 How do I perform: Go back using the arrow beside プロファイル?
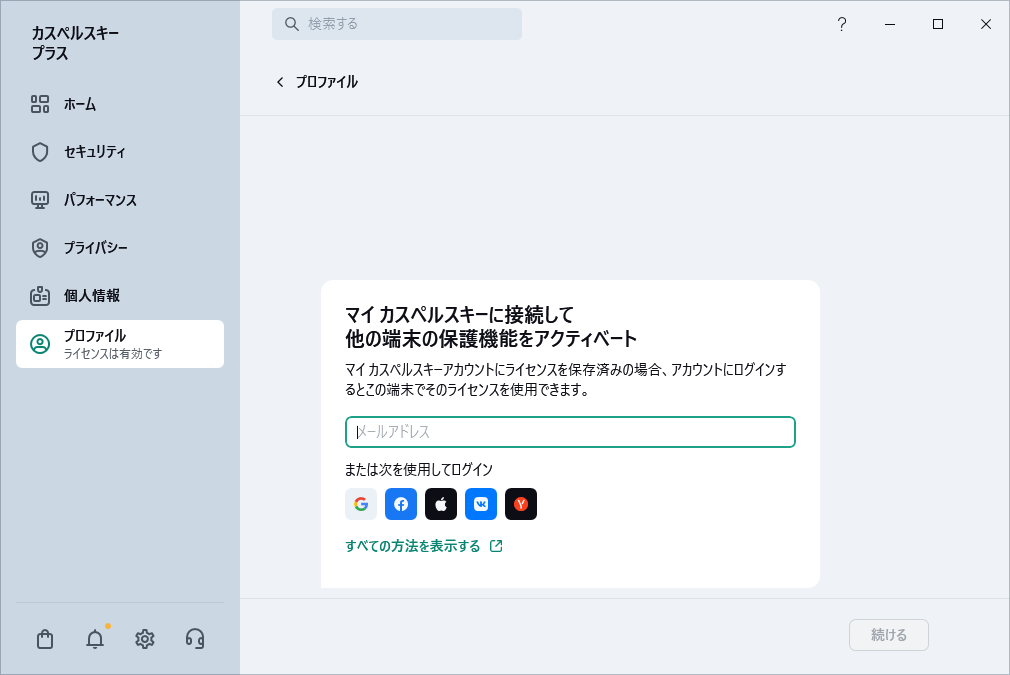(280, 82)
